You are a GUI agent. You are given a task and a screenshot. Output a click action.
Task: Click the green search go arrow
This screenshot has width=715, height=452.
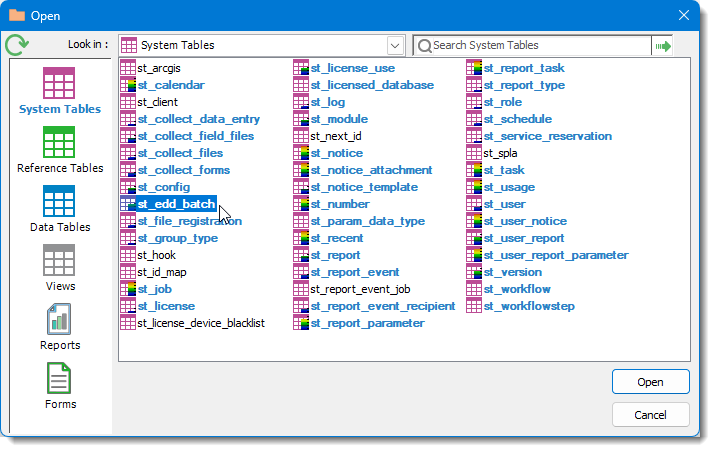pyautogui.click(x=663, y=46)
